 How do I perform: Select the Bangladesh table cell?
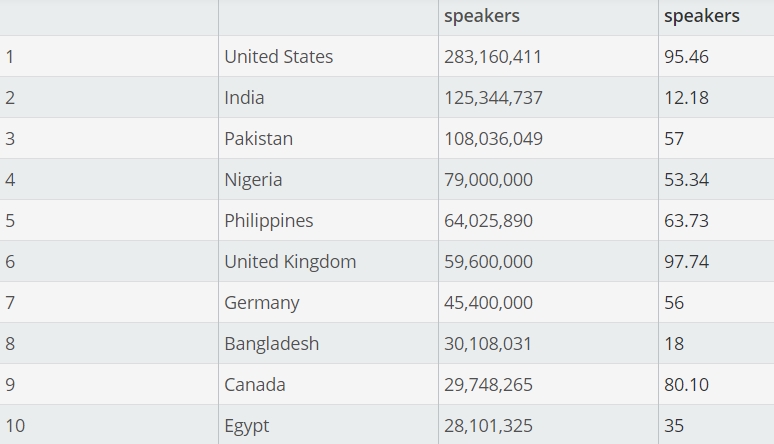(x=271, y=344)
